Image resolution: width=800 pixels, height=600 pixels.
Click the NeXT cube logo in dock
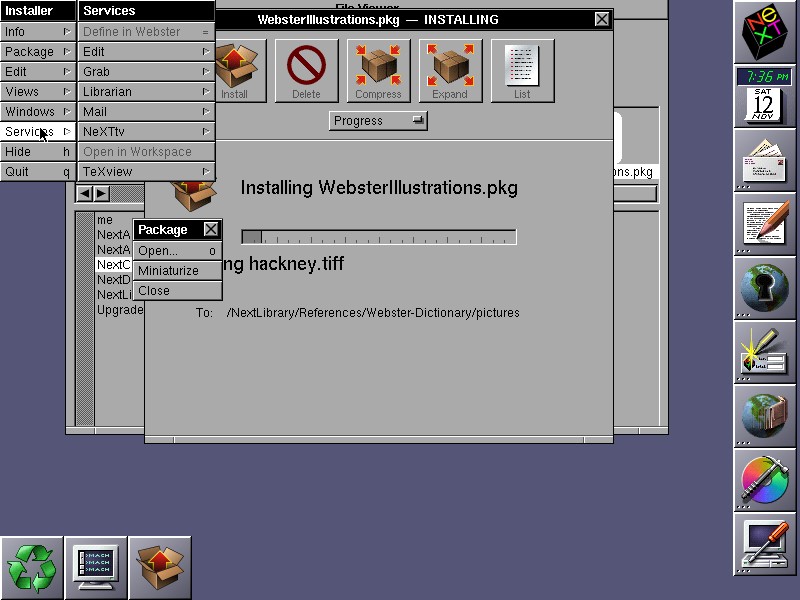pyautogui.click(x=765, y=32)
